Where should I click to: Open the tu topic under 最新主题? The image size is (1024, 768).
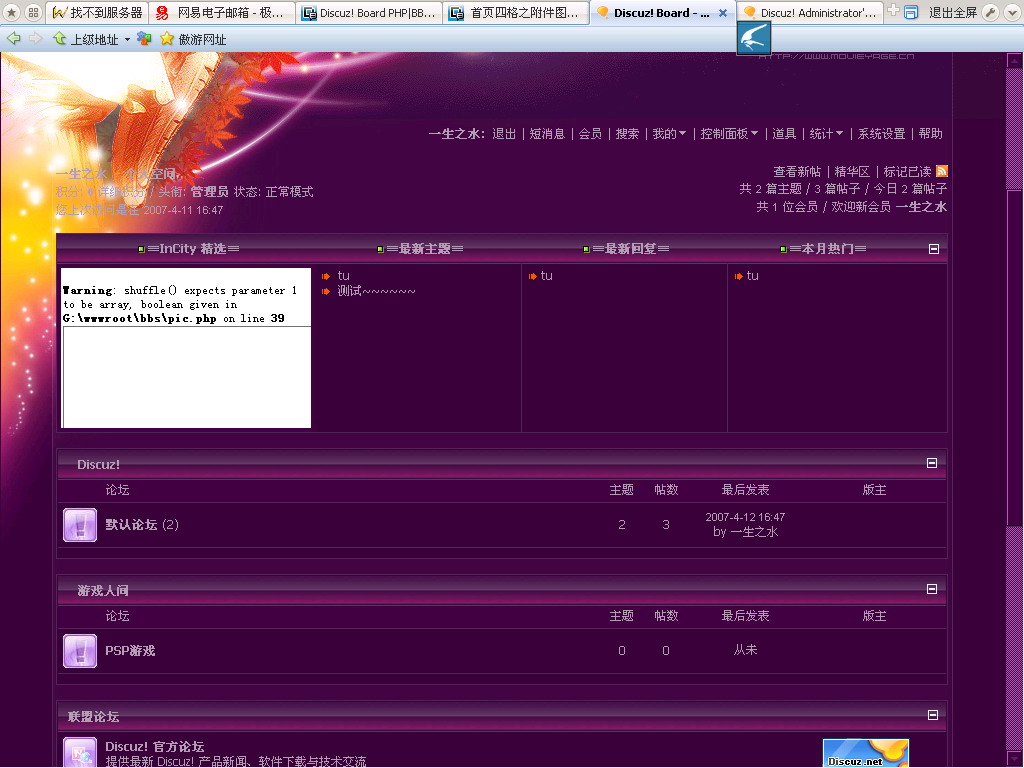pyautogui.click(x=344, y=276)
